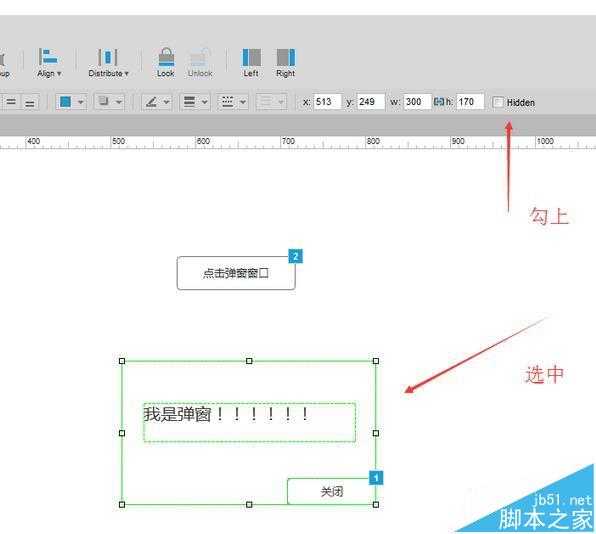Click the right-middle selection handle

pos(376,433)
